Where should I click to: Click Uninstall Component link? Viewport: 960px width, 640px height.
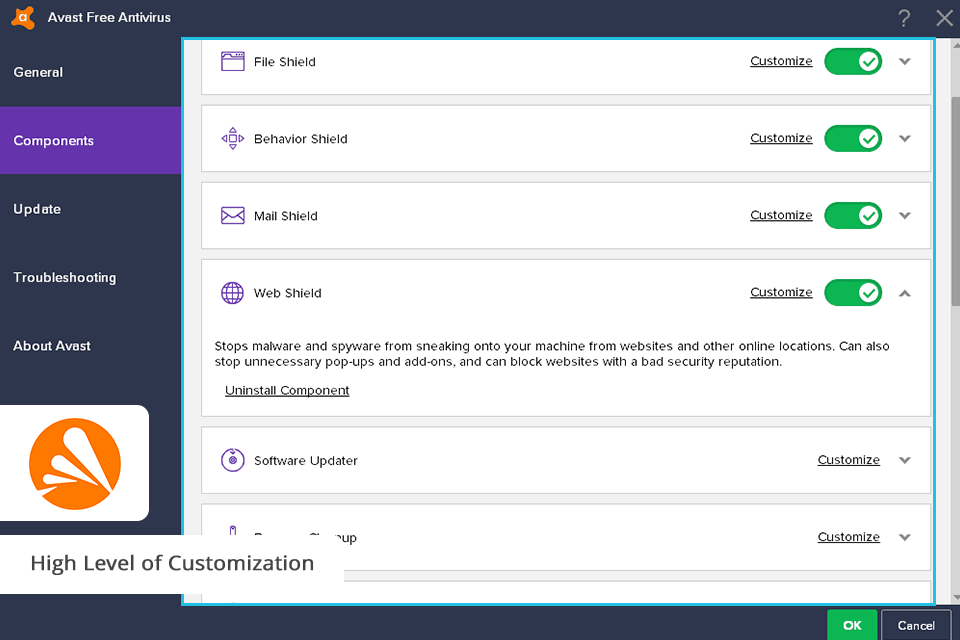pyautogui.click(x=287, y=391)
